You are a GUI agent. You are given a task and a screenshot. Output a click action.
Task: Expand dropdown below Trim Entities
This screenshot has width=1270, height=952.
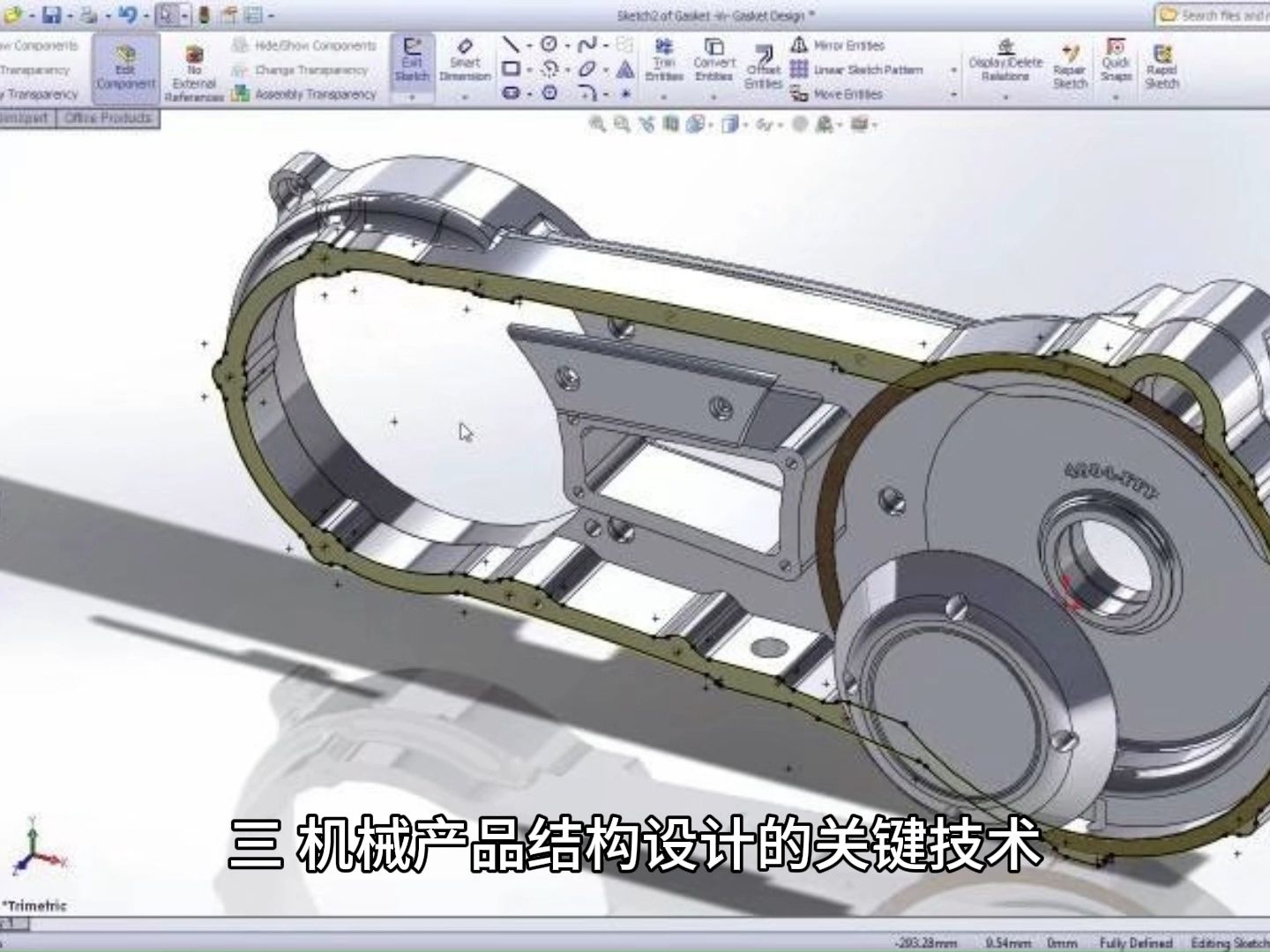(664, 96)
